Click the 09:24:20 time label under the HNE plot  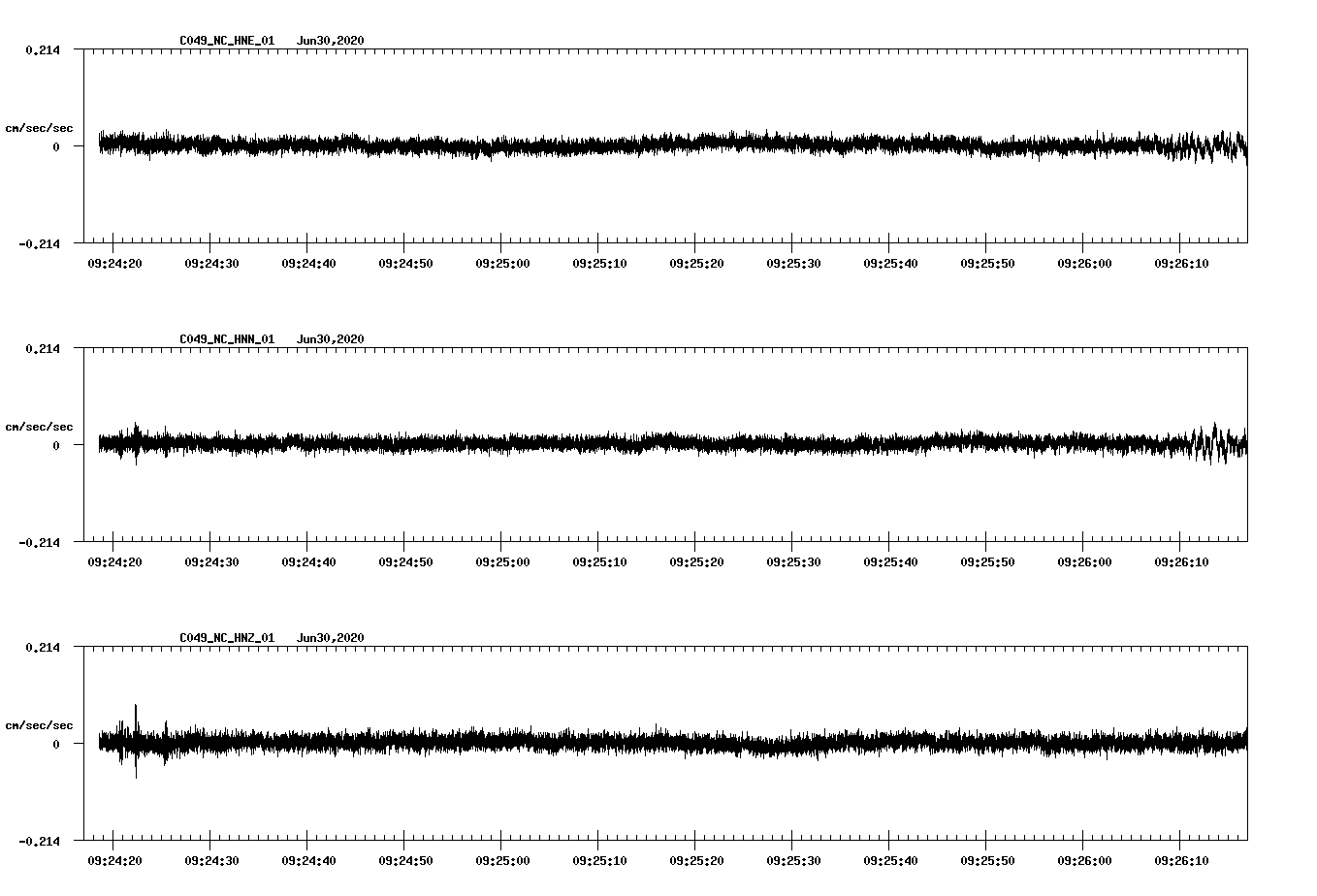tap(114, 263)
